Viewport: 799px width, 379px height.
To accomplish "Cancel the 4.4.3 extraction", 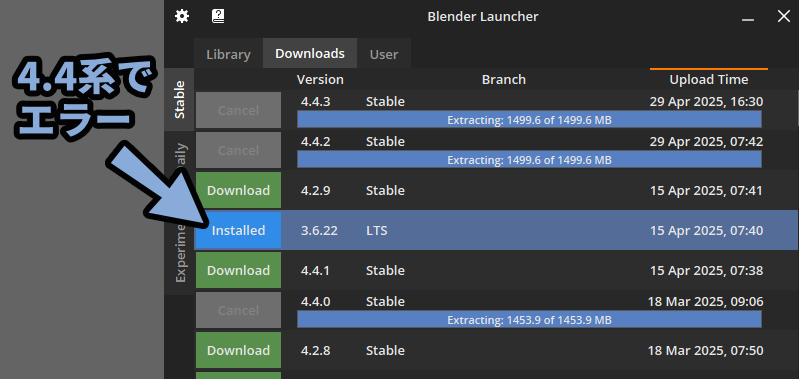I will [x=238, y=110].
